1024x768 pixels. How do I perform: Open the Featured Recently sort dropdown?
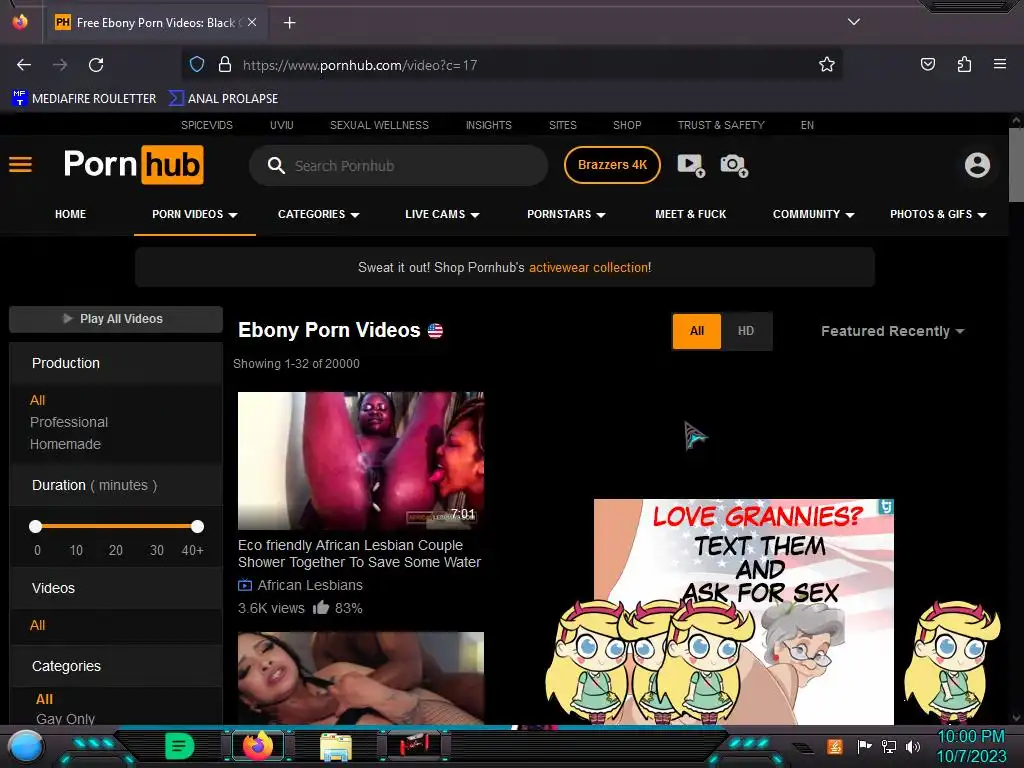(x=892, y=331)
